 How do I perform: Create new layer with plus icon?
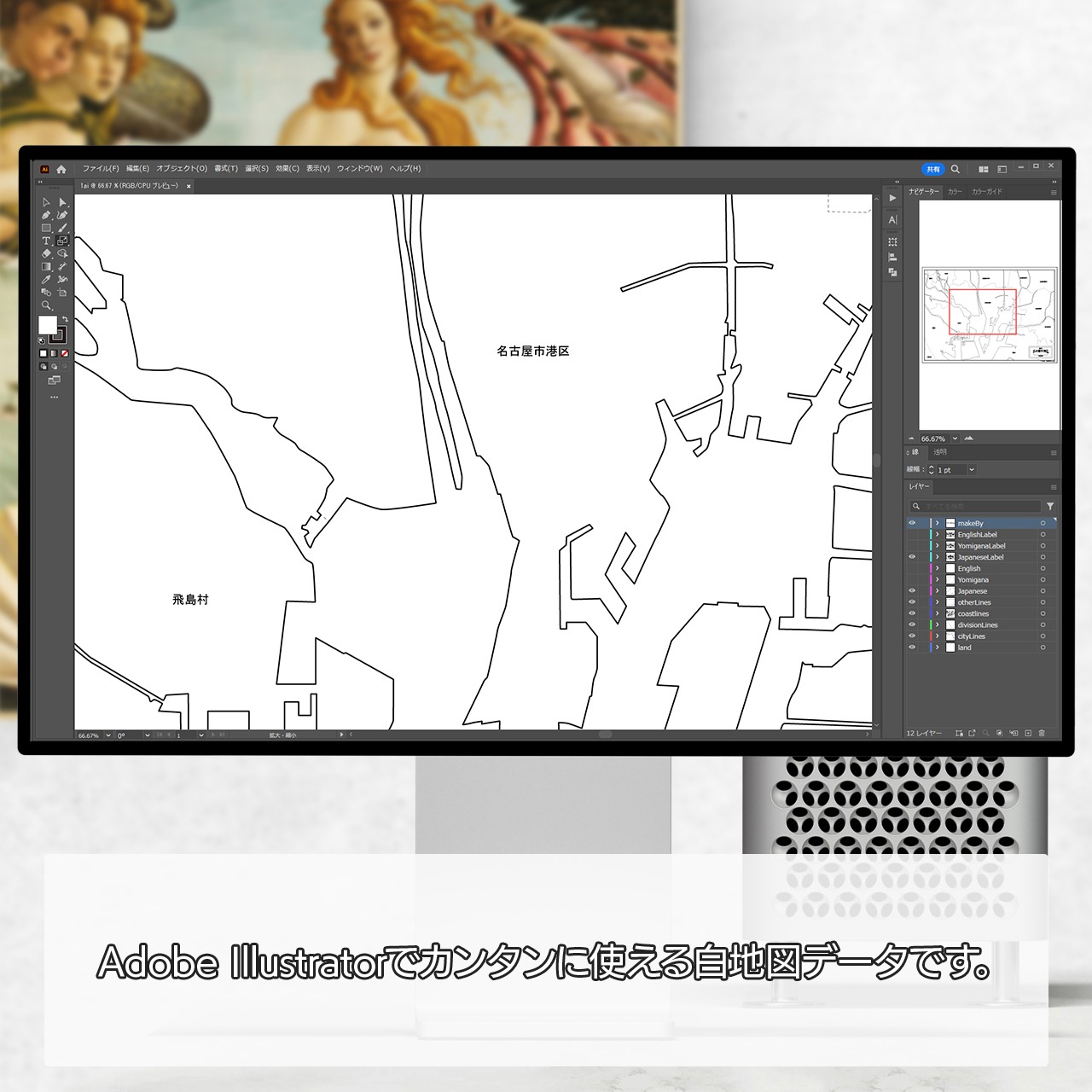coord(1028,733)
